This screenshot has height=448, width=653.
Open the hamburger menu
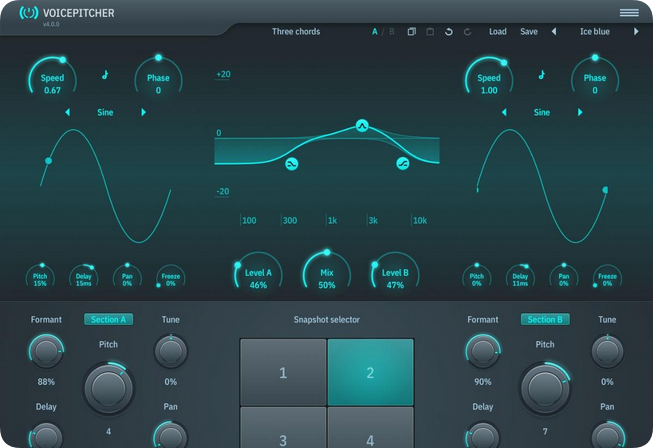point(629,13)
